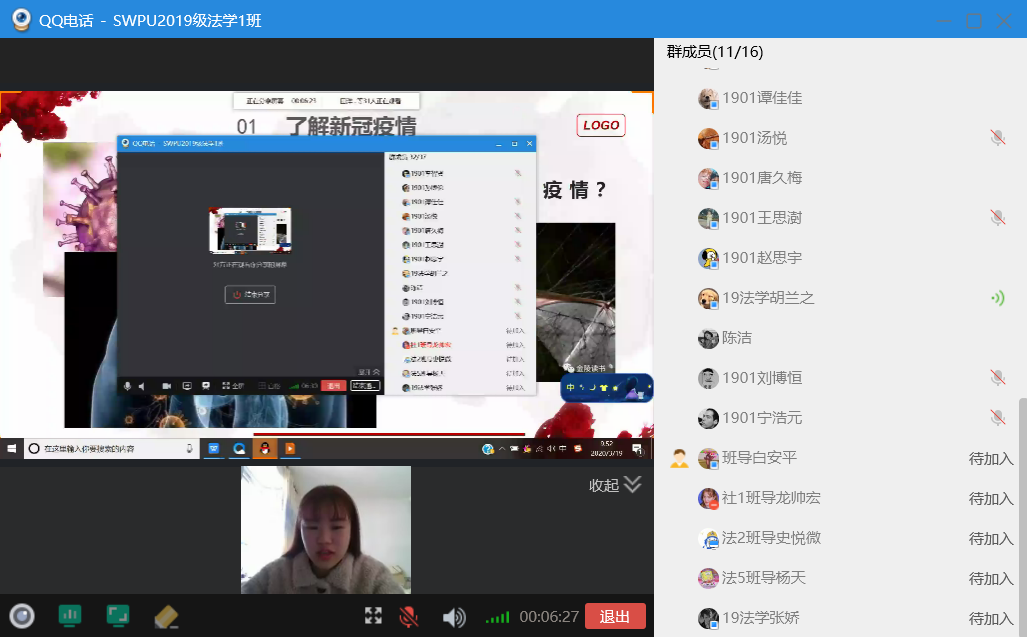This screenshot has height=637, width=1027.
Task: Select 陈洁's avatar in the member list
Action: tap(708, 338)
